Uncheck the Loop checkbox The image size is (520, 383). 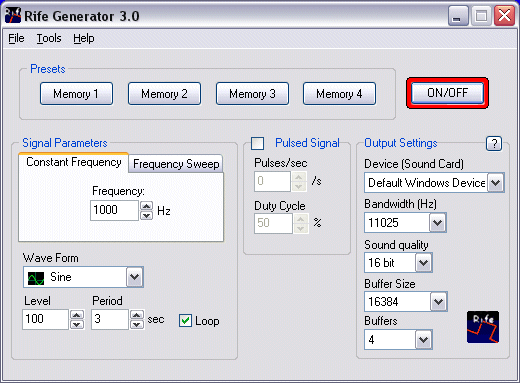coord(185,321)
